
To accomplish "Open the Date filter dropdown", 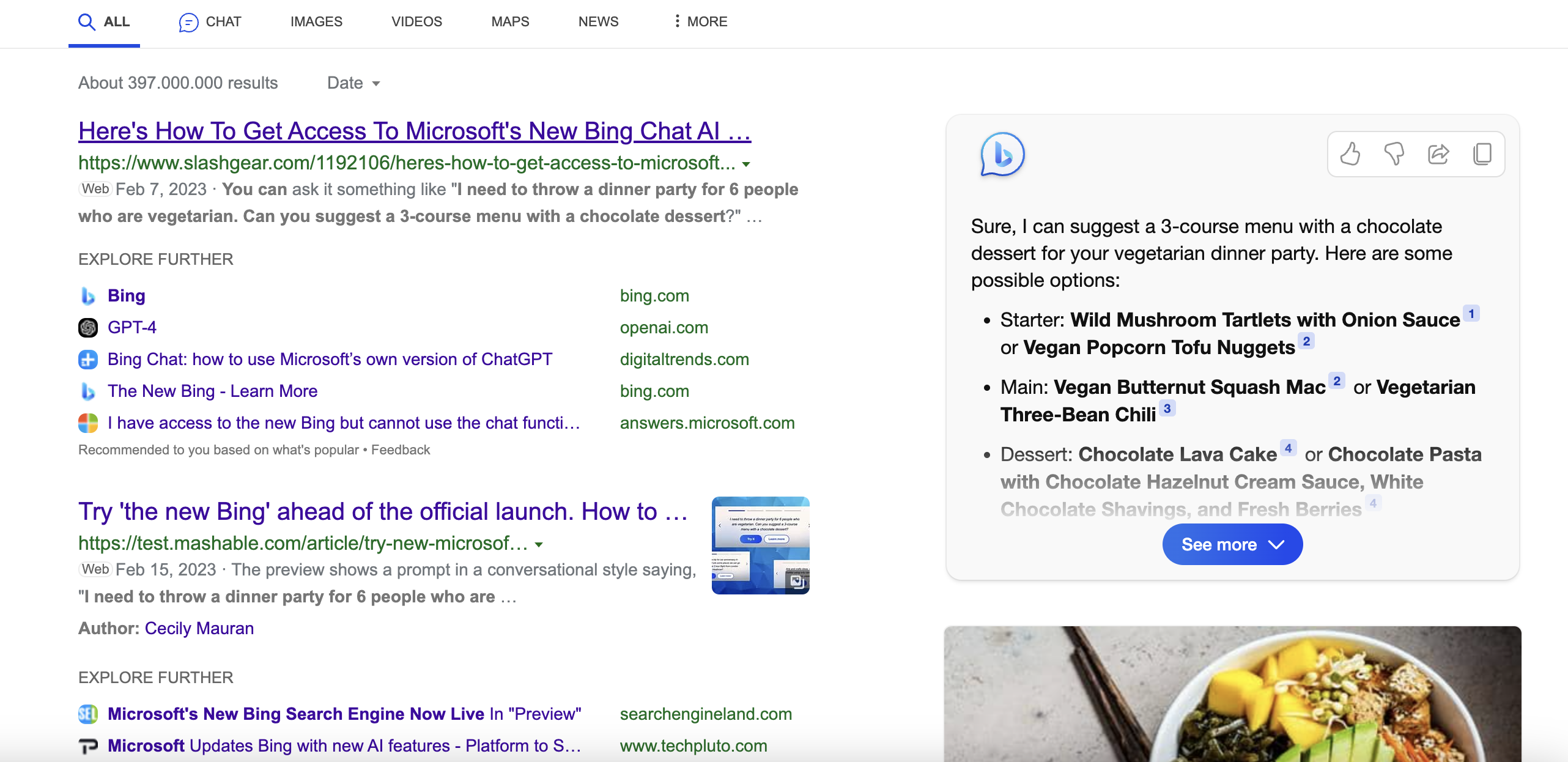I will [353, 83].
